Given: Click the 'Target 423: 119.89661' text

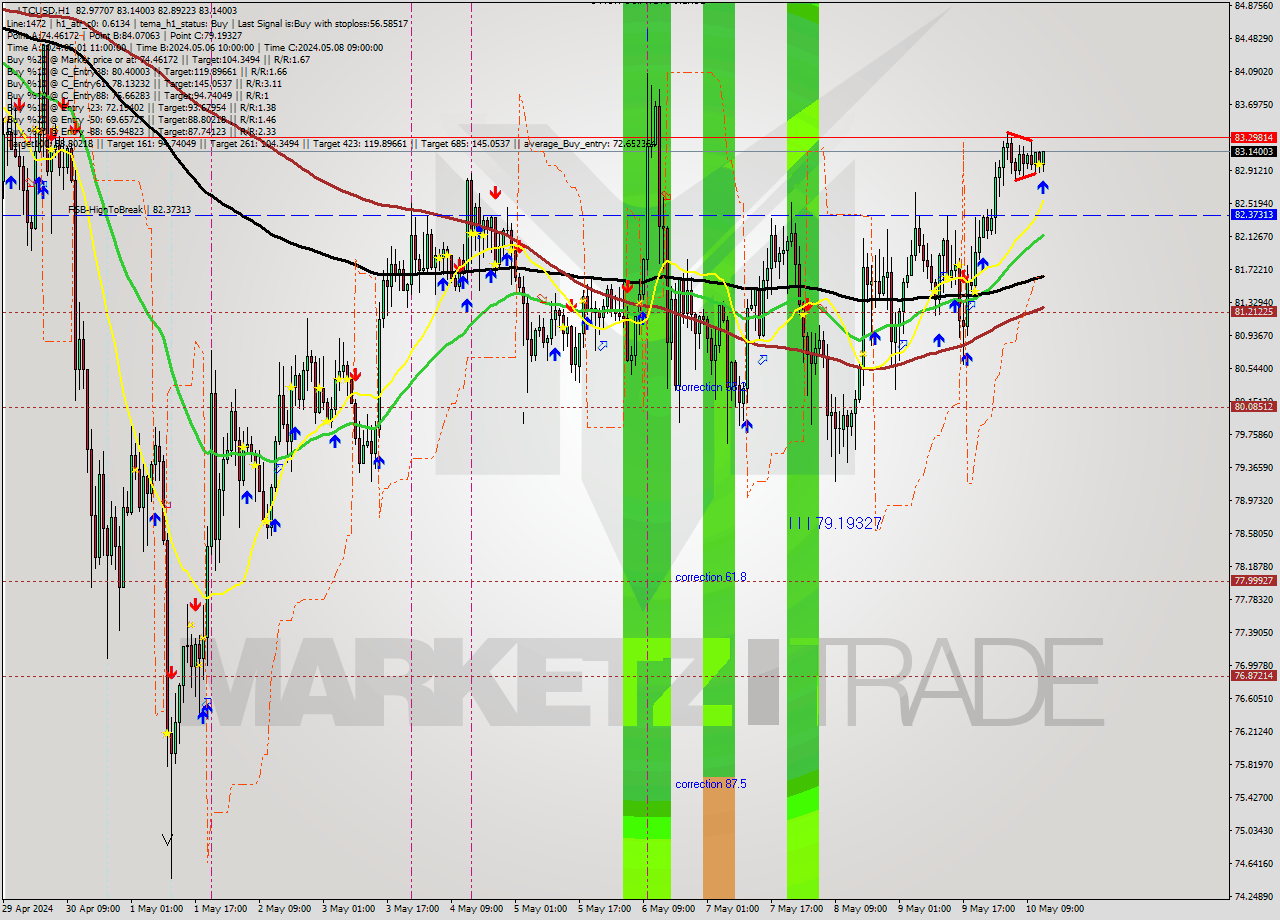Looking at the screenshot, I should pyautogui.click(x=360, y=143).
